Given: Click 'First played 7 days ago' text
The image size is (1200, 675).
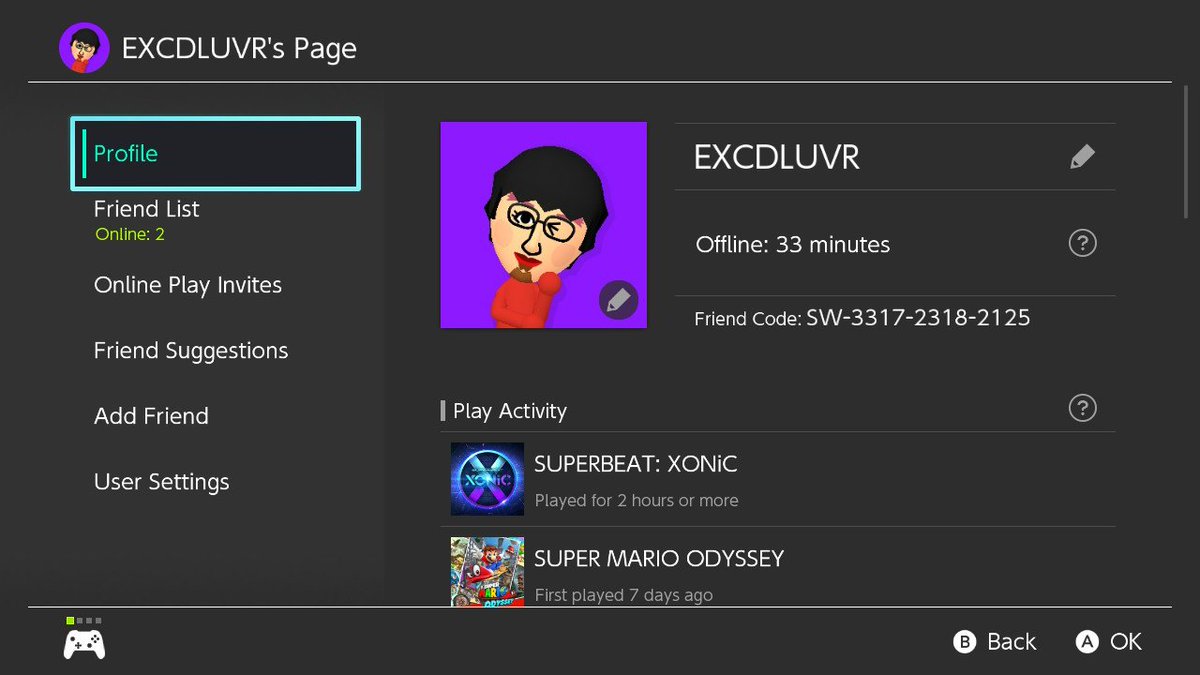Looking at the screenshot, I should [x=624, y=595].
